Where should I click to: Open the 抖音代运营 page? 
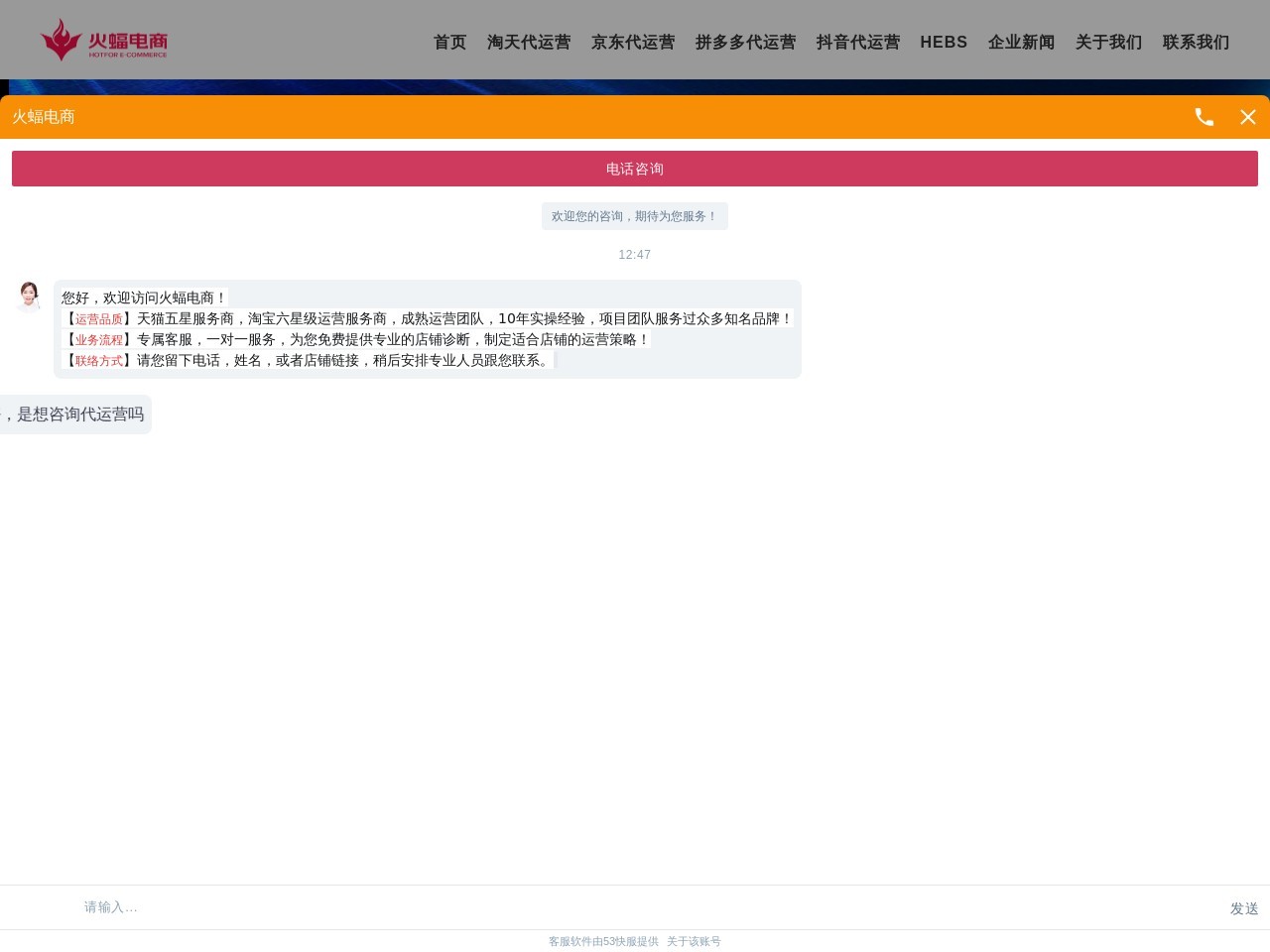(x=857, y=43)
